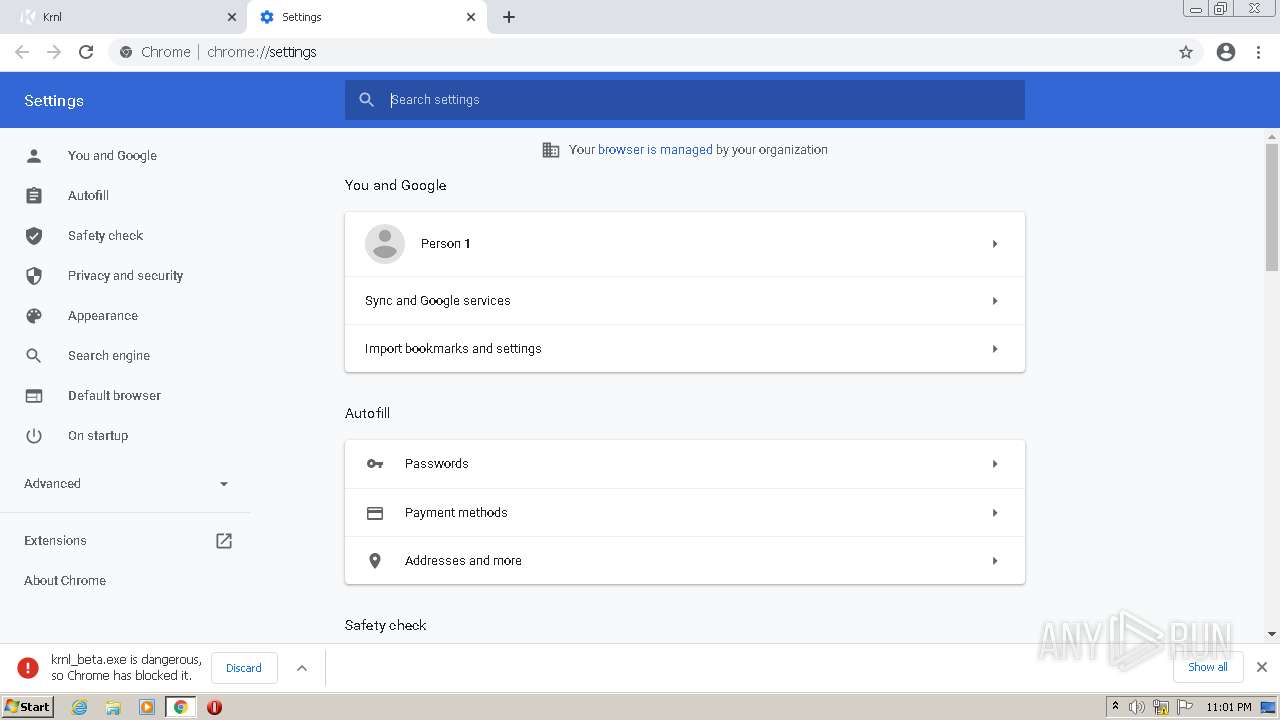Open media player icon in taskbar
The height and width of the screenshot is (720, 1280).
pos(147,707)
